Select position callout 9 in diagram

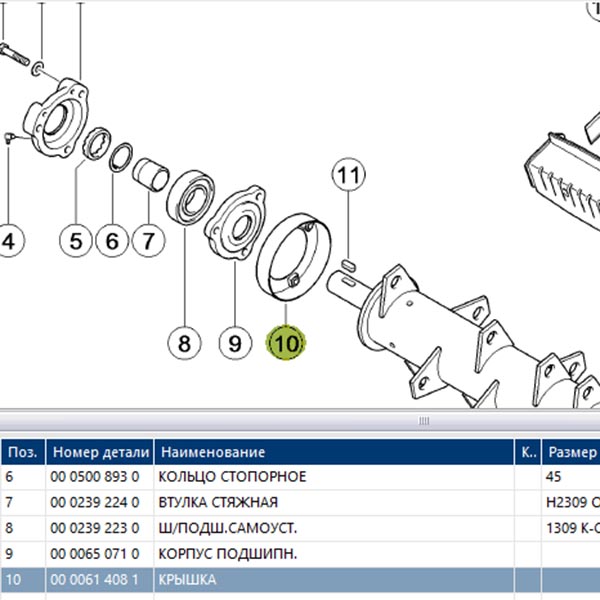coord(235,343)
